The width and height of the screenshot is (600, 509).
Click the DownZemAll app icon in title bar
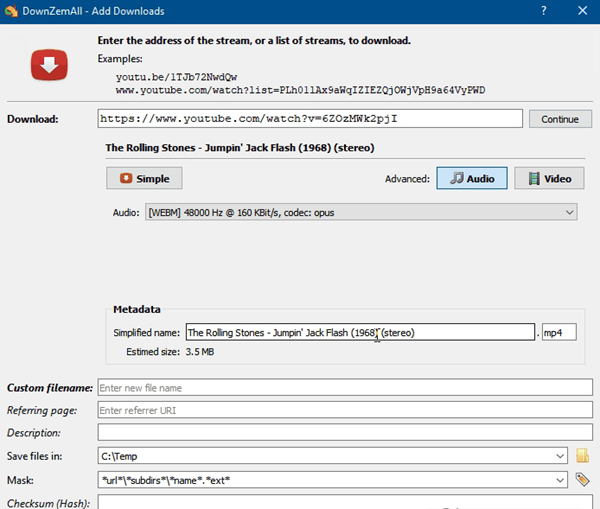12,10
